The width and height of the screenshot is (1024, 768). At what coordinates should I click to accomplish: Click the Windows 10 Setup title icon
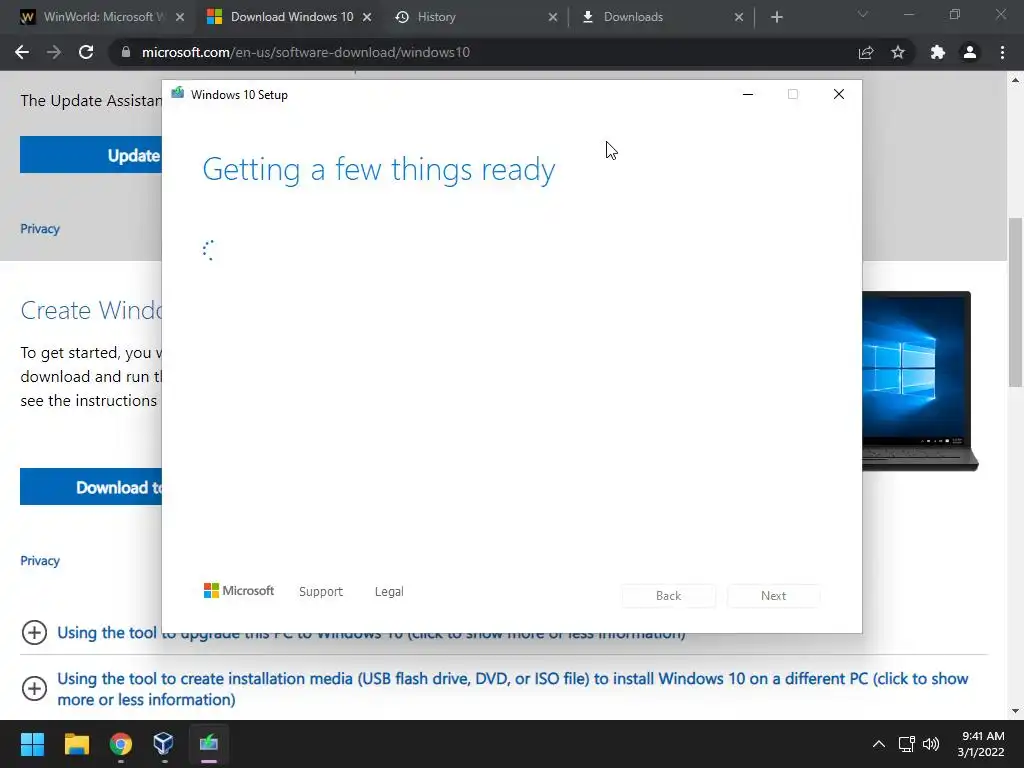177,93
